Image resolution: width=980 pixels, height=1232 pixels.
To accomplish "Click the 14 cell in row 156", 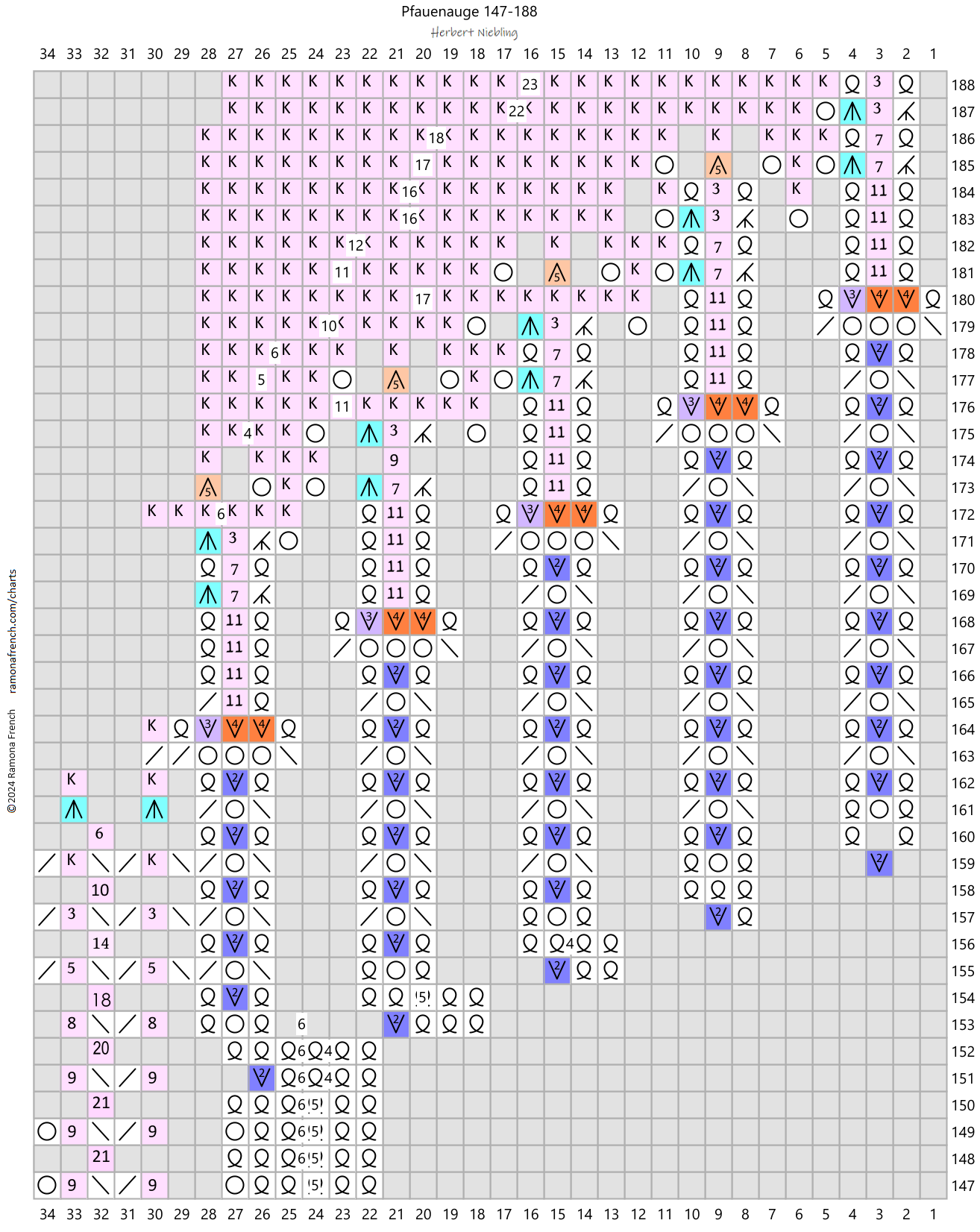I will (x=101, y=943).
